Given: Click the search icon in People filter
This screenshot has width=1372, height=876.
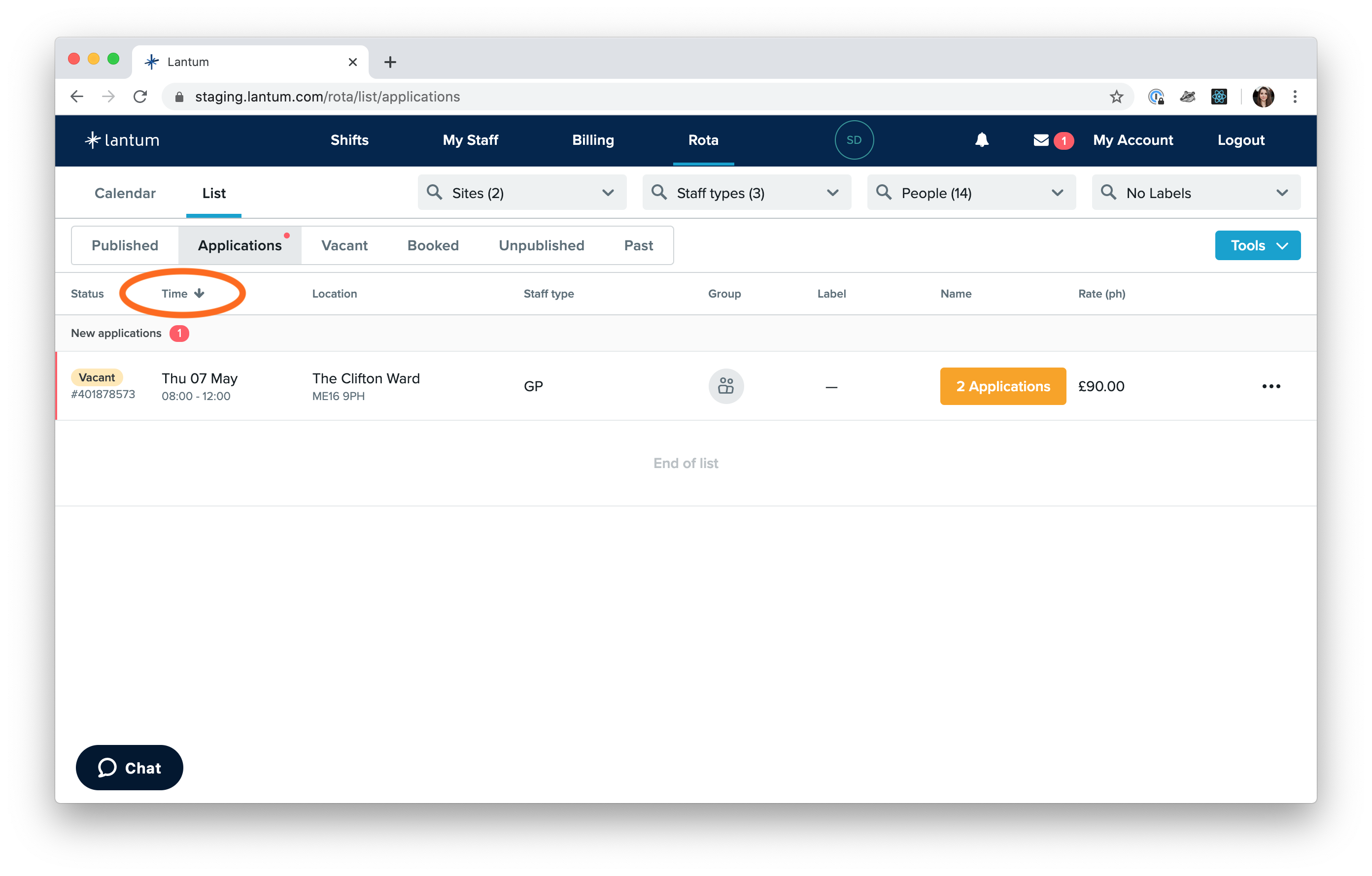Looking at the screenshot, I should pos(884,192).
